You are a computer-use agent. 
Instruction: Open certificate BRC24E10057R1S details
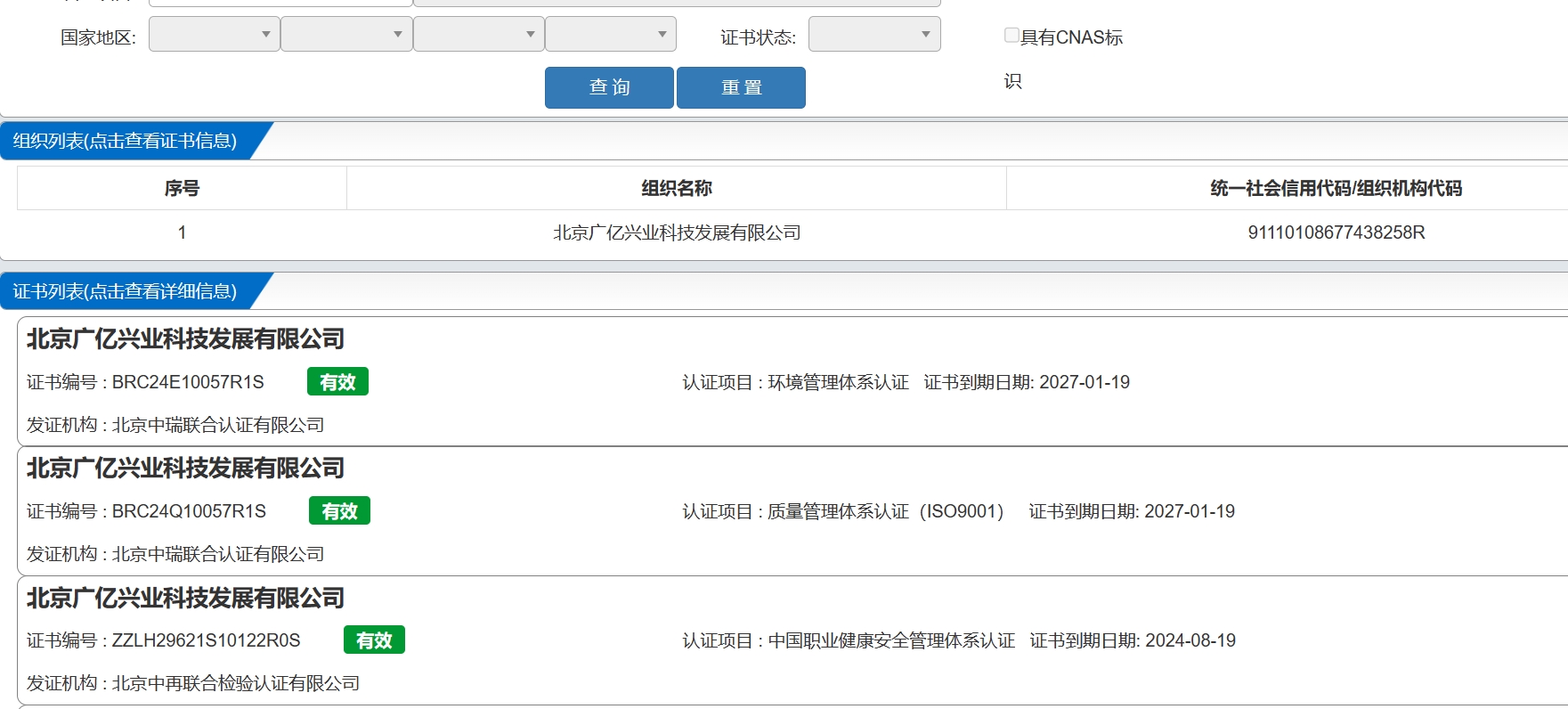pos(188,382)
